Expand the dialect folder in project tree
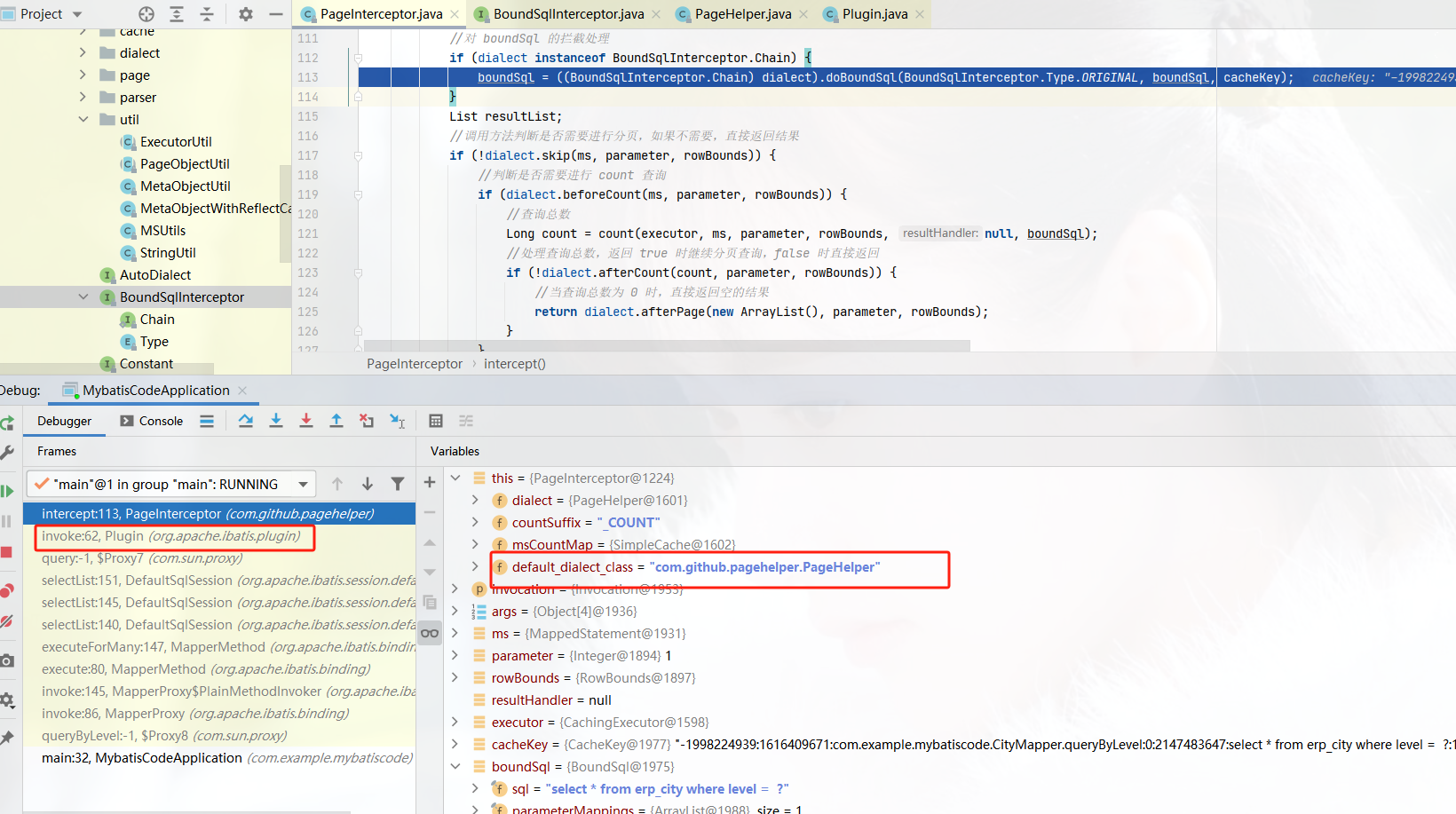Image resolution: width=1456 pixels, height=814 pixels. tap(83, 53)
